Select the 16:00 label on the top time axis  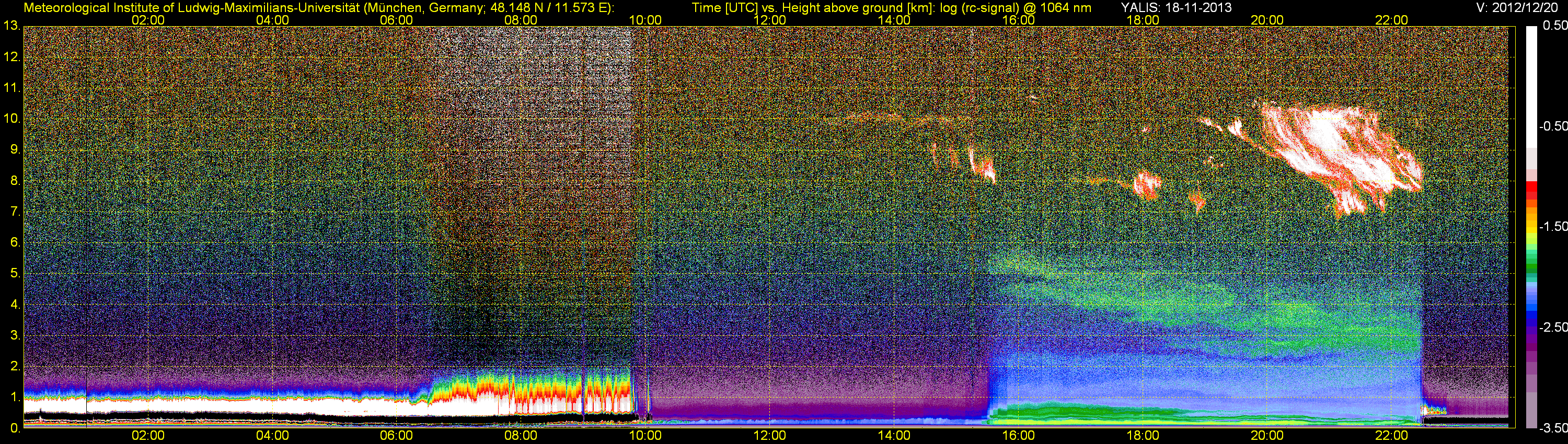coord(1018,20)
